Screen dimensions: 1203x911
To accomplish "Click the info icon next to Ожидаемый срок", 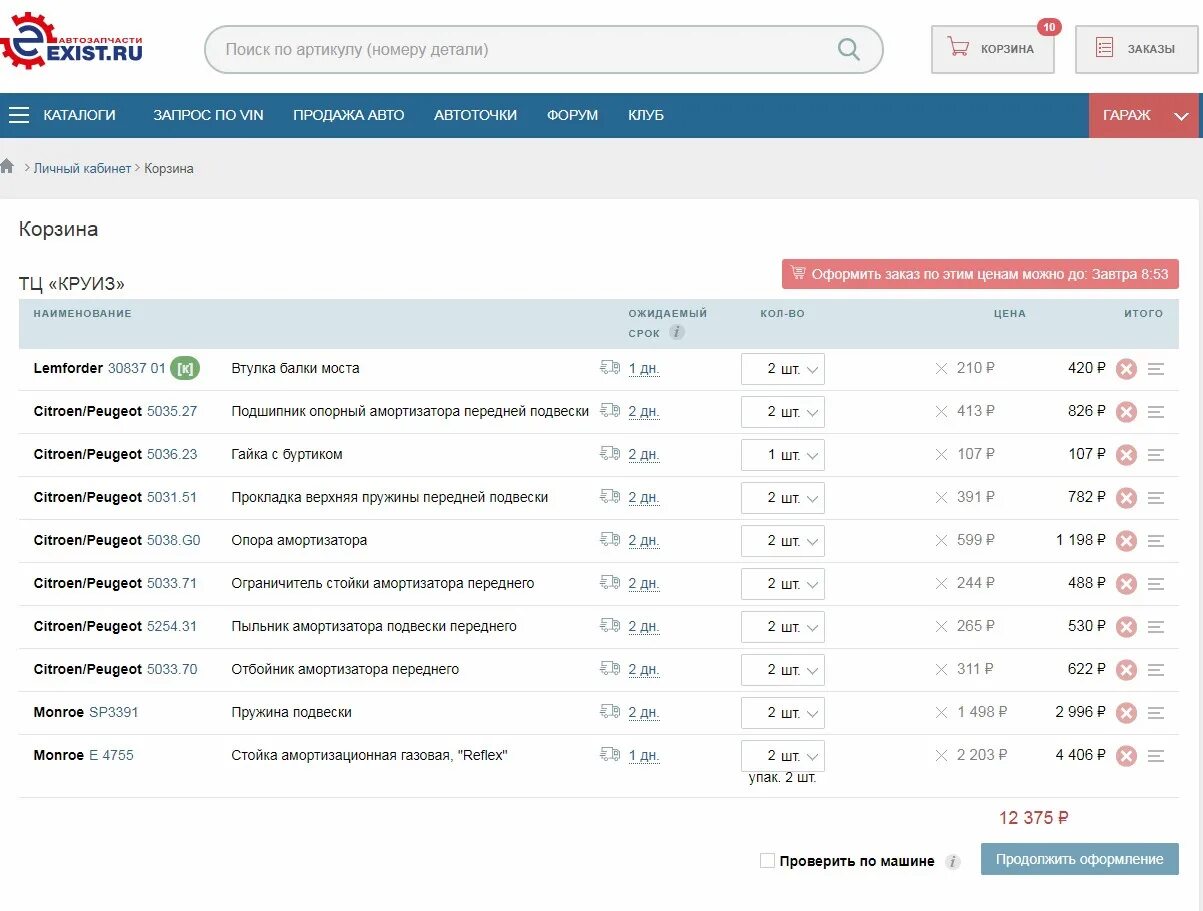I will 677,332.
